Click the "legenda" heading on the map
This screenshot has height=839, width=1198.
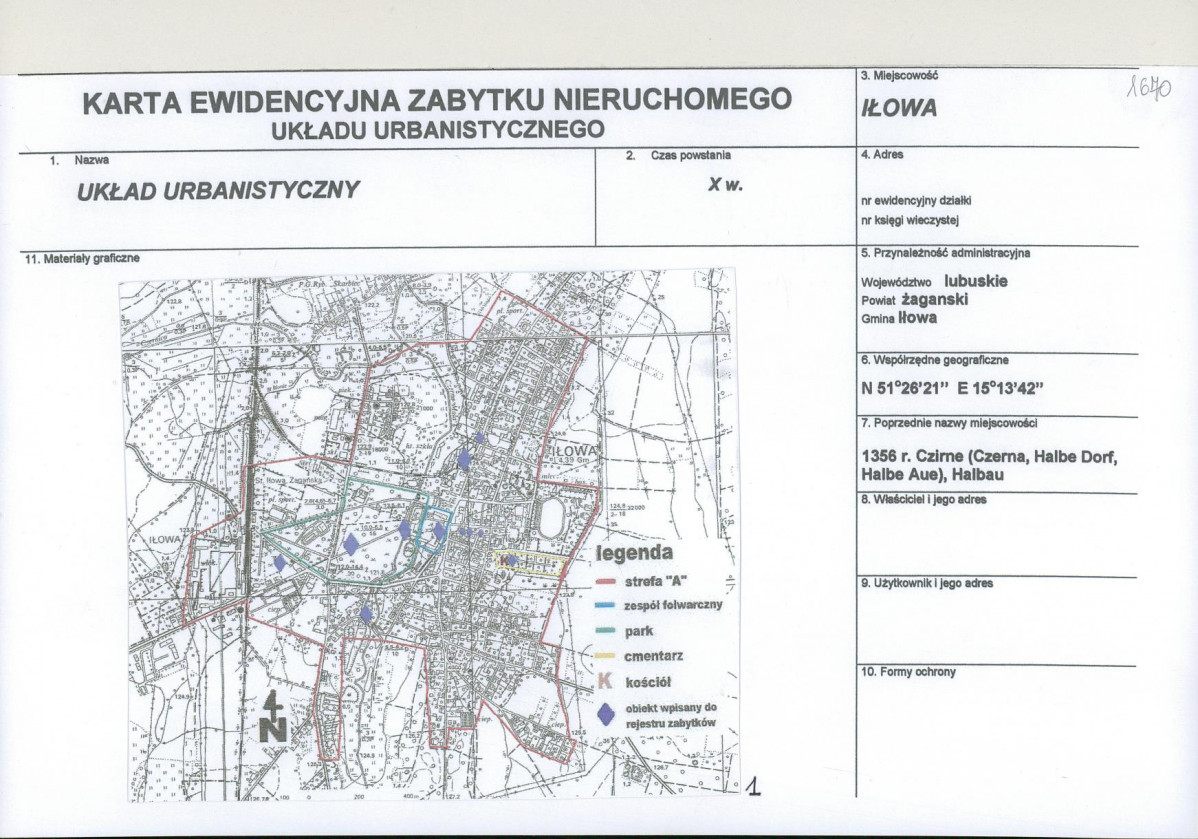pyautogui.click(x=634, y=553)
